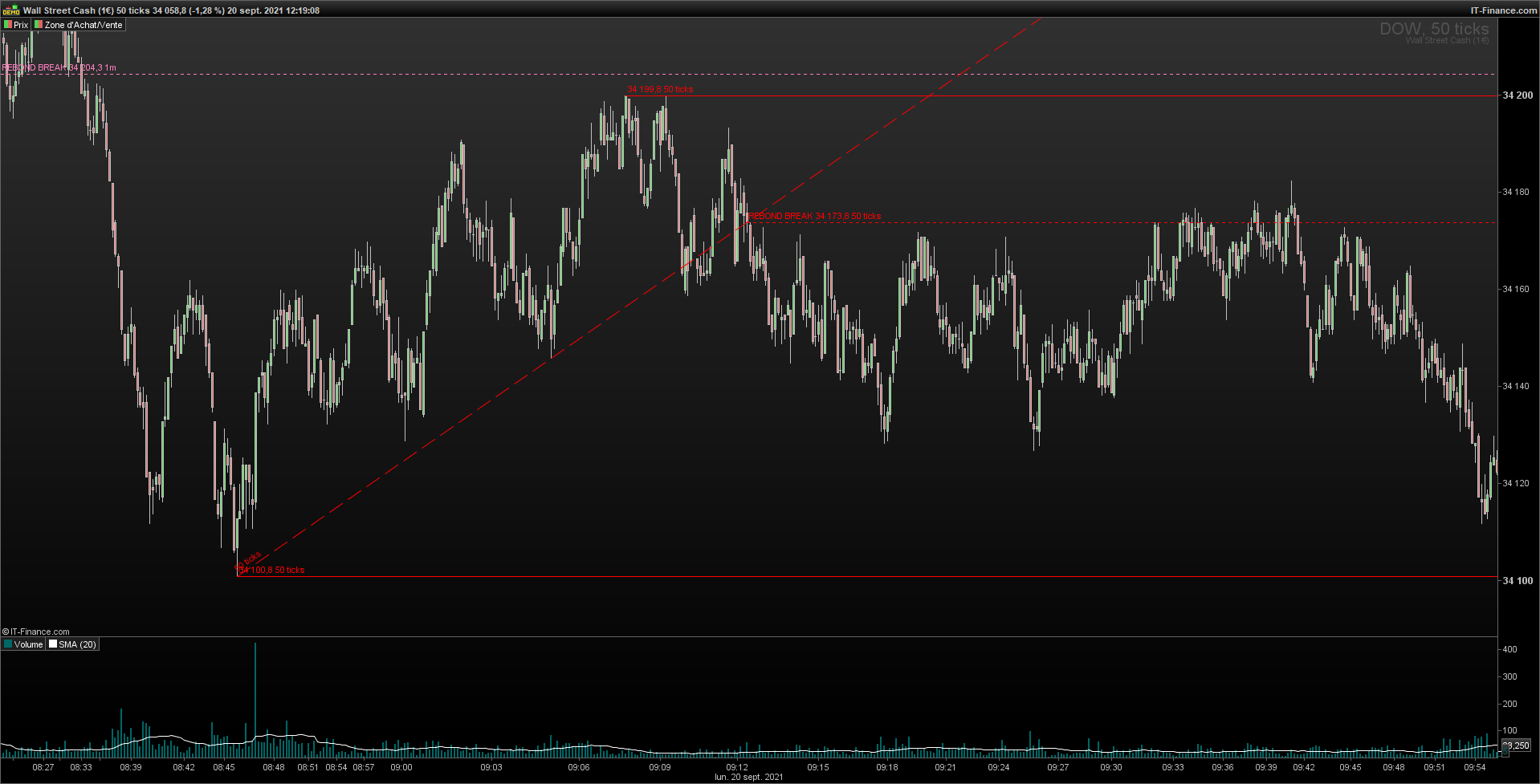Image resolution: width=1540 pixels, height=784 pixels.
Task: Select the pink REBOND BREAK 34 204,3 1m label
Action: (x=59, y=67)
